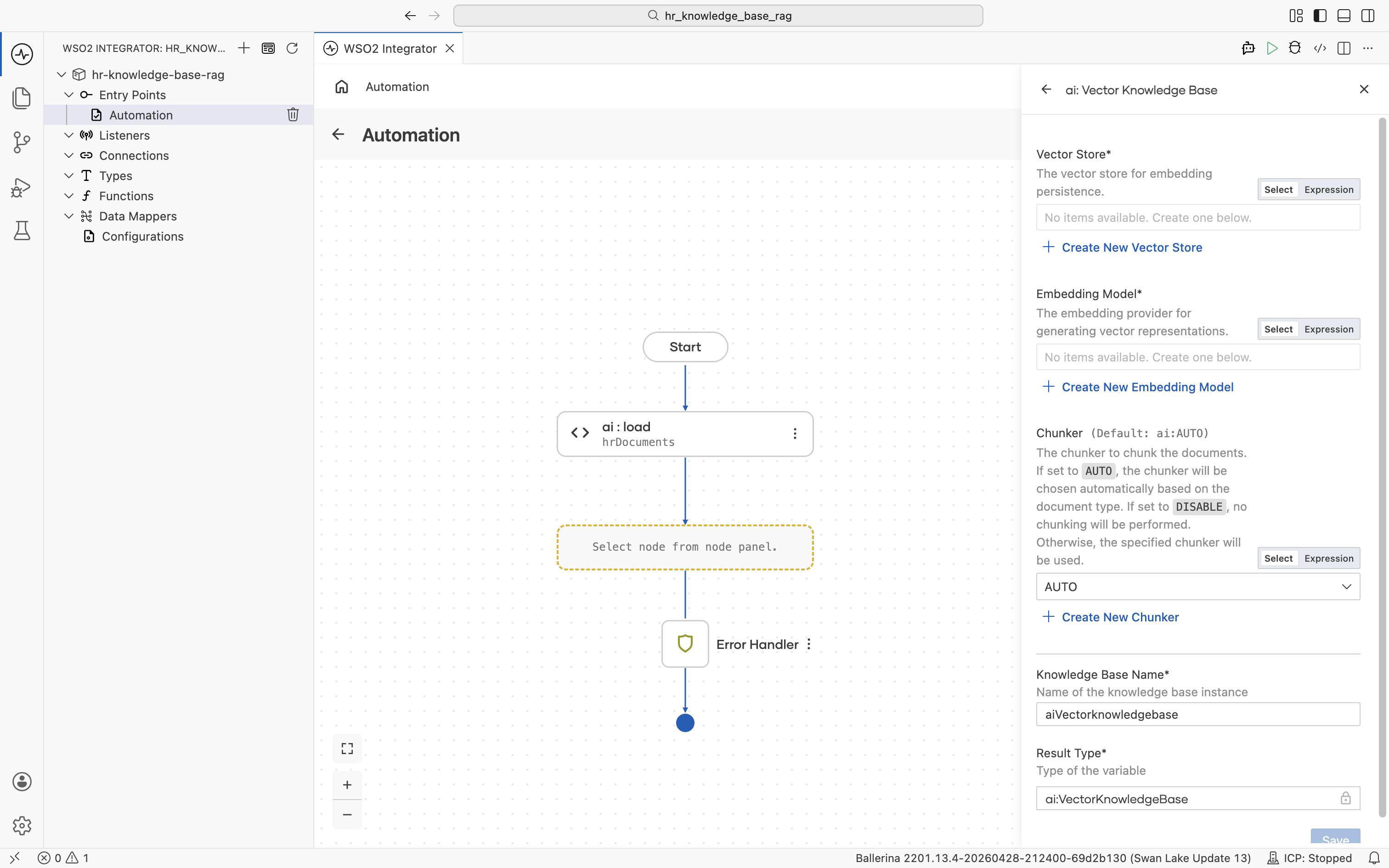The width and height of the screenshot is (1389, 868).
Task: Close the Vector Knowledge Base panel
Action: pos(1364,89)
